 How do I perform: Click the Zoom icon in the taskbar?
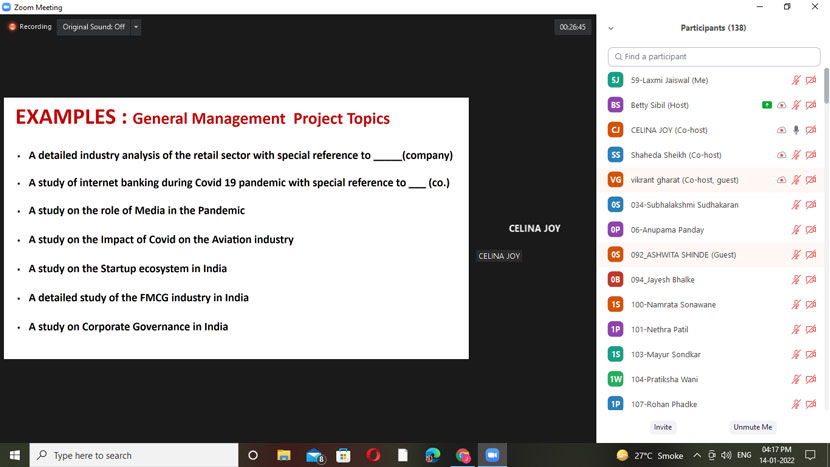point(492,455)
